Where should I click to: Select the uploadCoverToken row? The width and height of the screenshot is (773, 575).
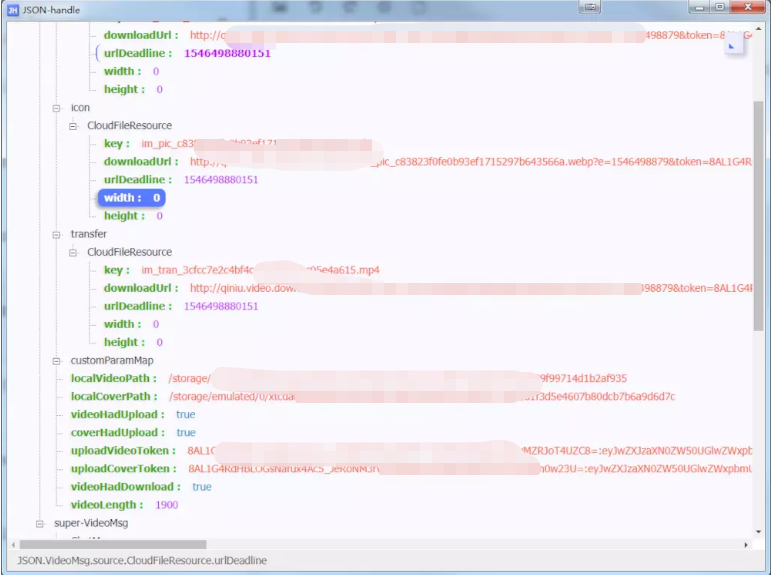click(411, 468)
